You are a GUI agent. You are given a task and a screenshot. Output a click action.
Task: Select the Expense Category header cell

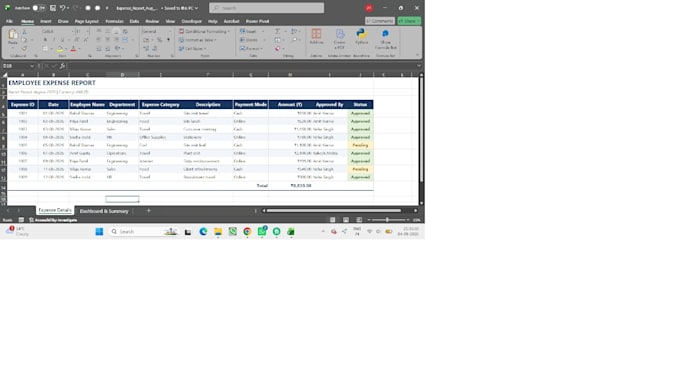pyautogui.click(x=160, y=105)
